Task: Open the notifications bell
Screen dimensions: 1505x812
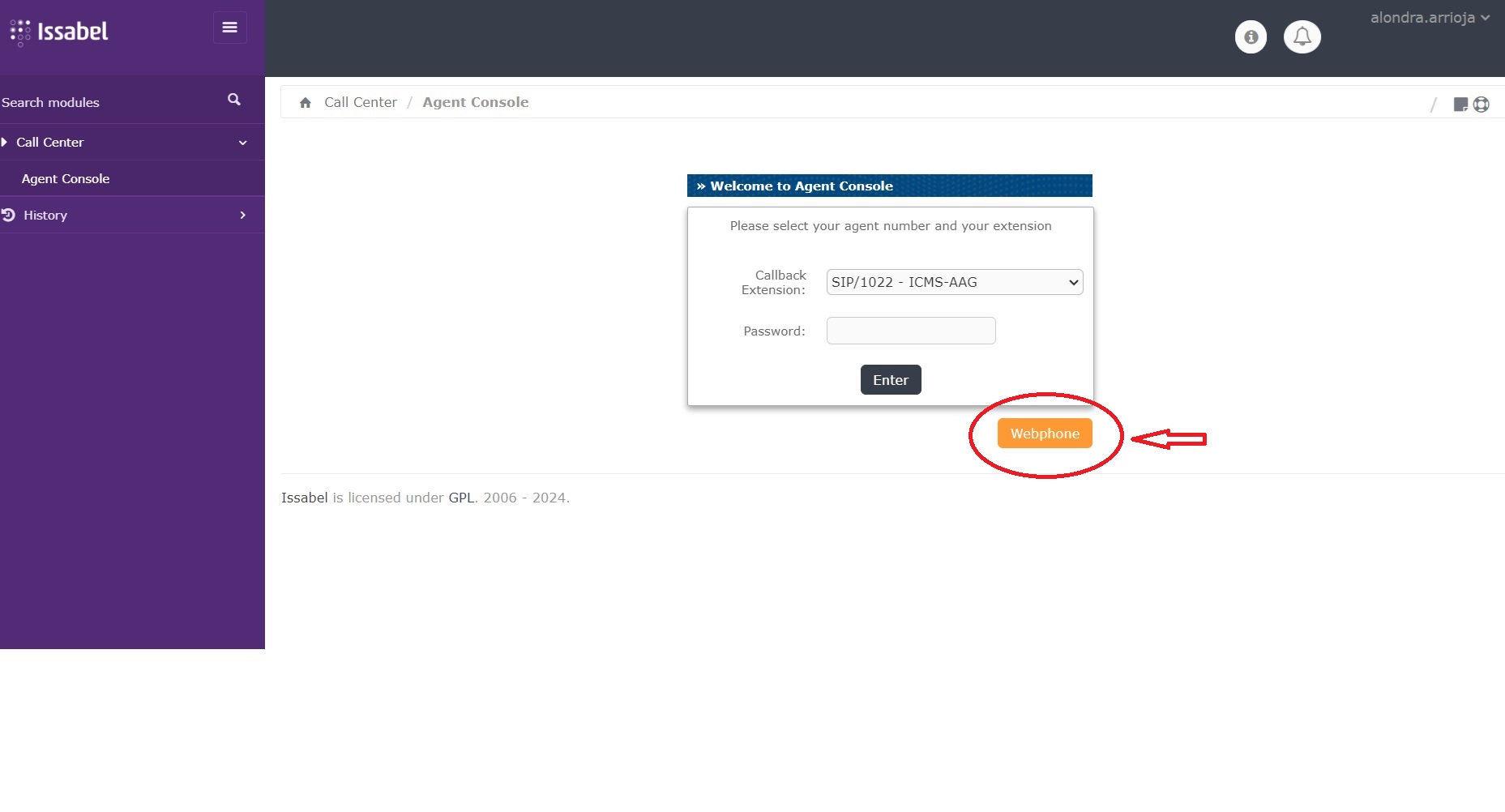Action: [x=1302, y=37]
